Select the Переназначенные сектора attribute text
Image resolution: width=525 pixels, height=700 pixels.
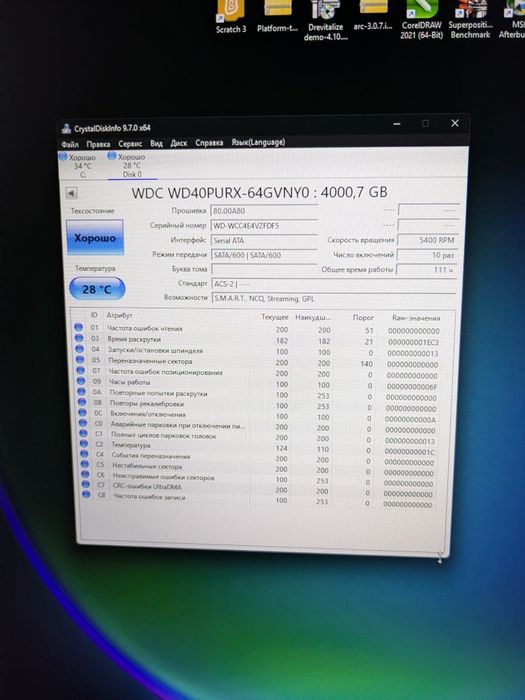[150, 361]
